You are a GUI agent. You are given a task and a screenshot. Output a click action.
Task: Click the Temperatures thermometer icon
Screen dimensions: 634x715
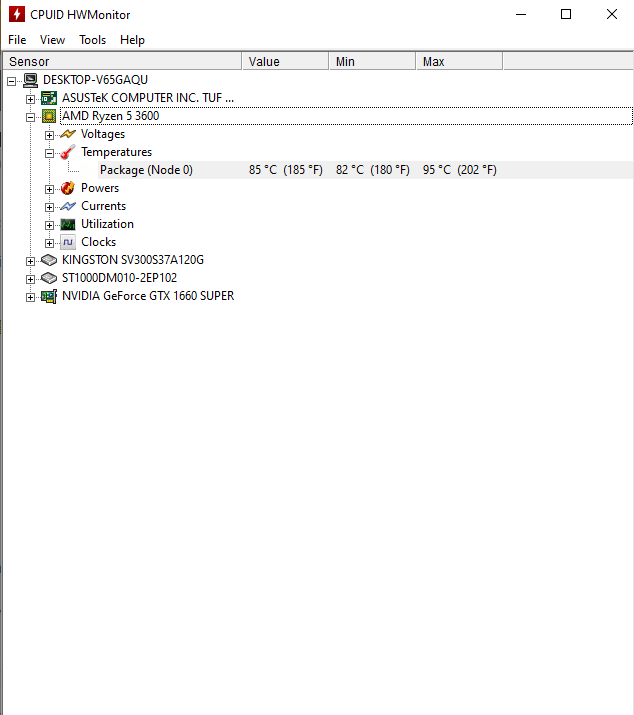click(68, 152)
